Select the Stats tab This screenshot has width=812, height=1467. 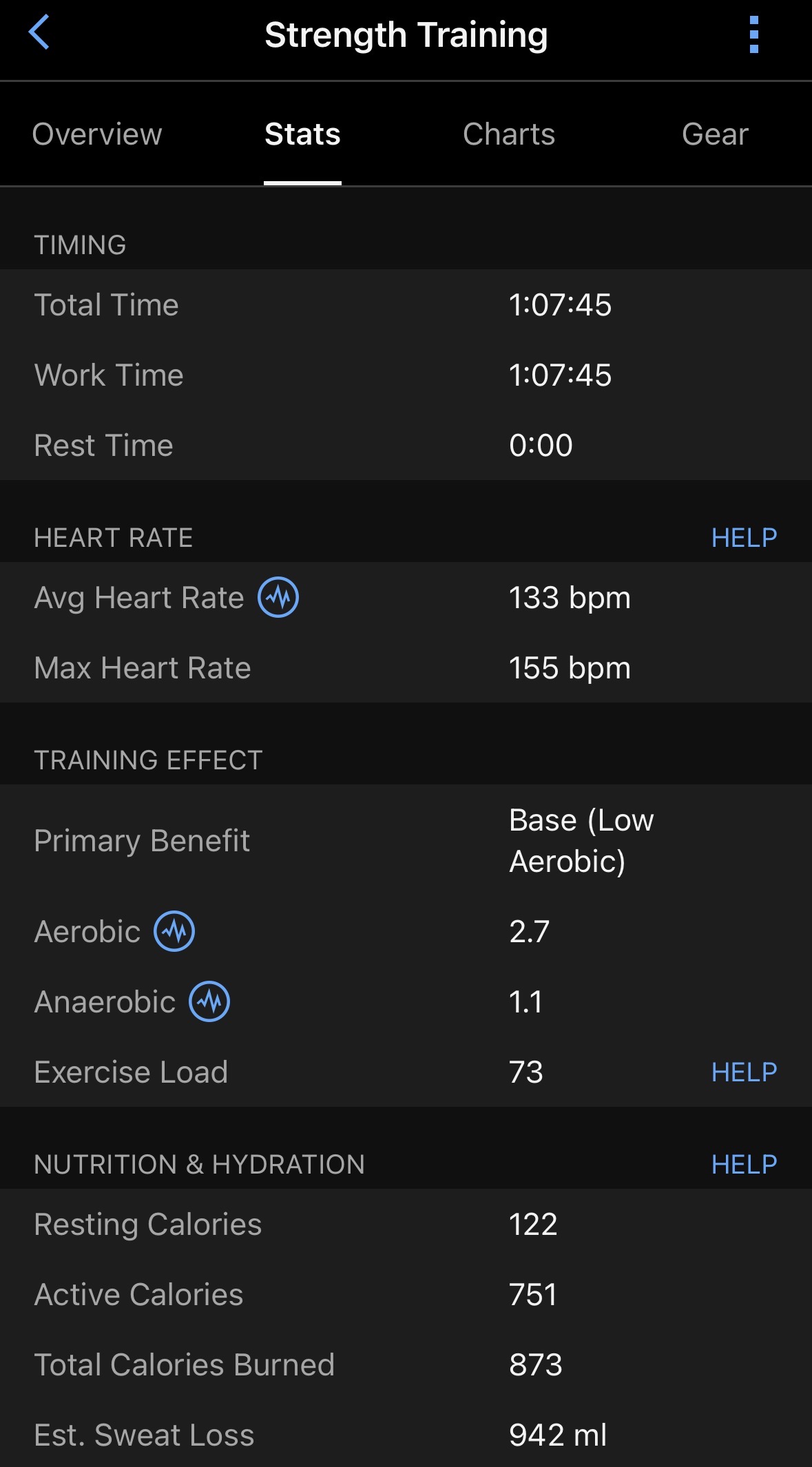point(302,134)
